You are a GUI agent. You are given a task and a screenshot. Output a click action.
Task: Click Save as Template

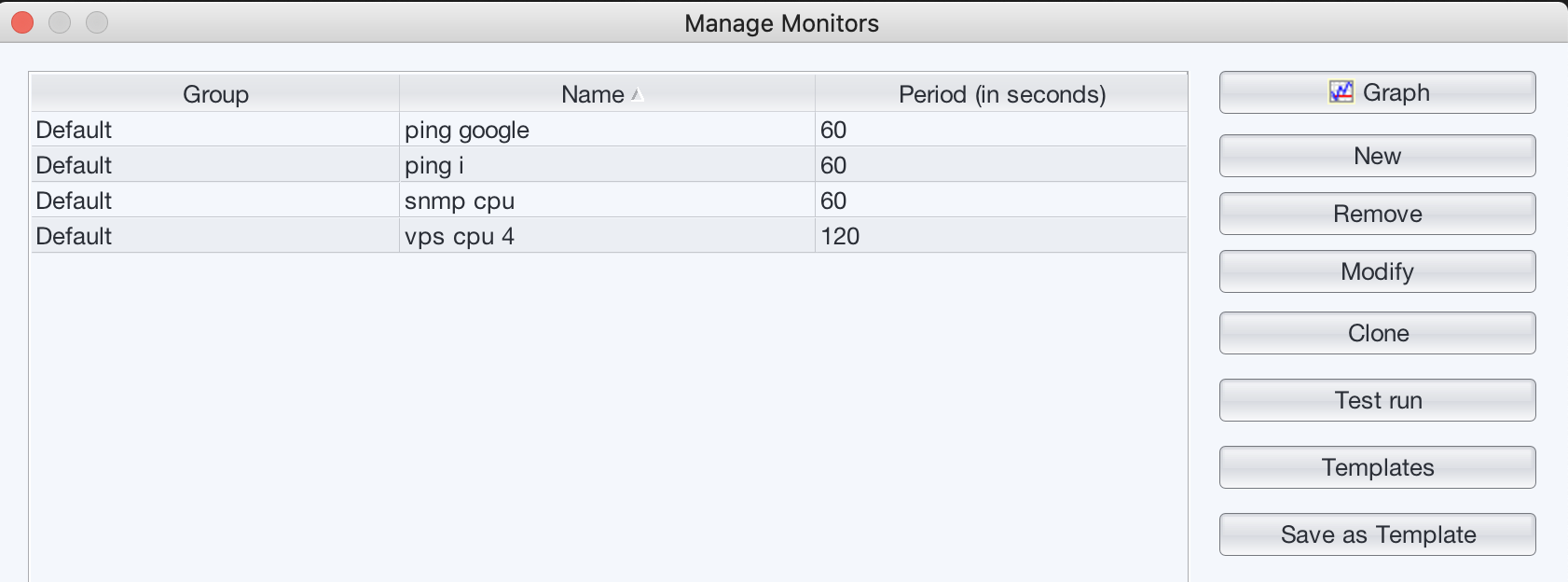(1377, 534)
